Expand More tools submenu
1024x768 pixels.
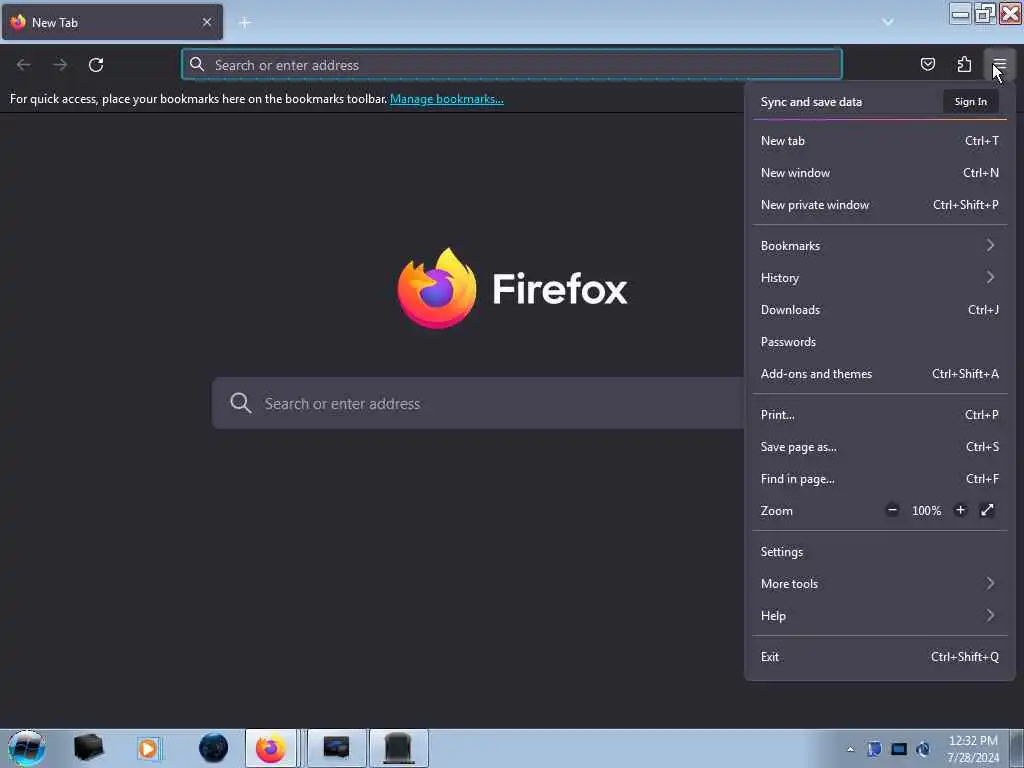click(x=880, y=584)
